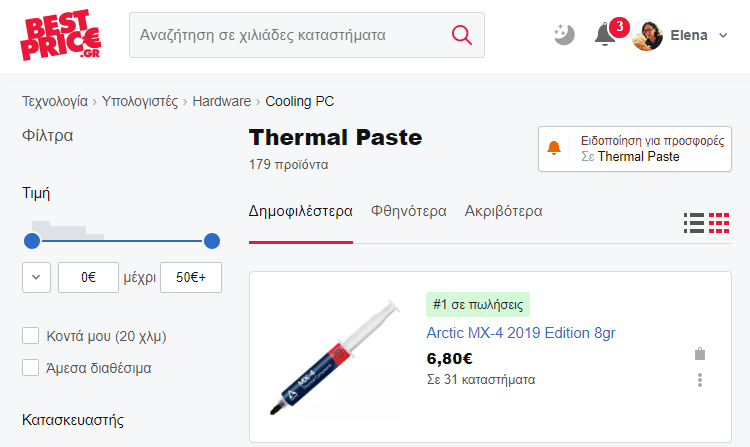Open the BestPrice.gr logo homepage

click(x=61, y=35)
